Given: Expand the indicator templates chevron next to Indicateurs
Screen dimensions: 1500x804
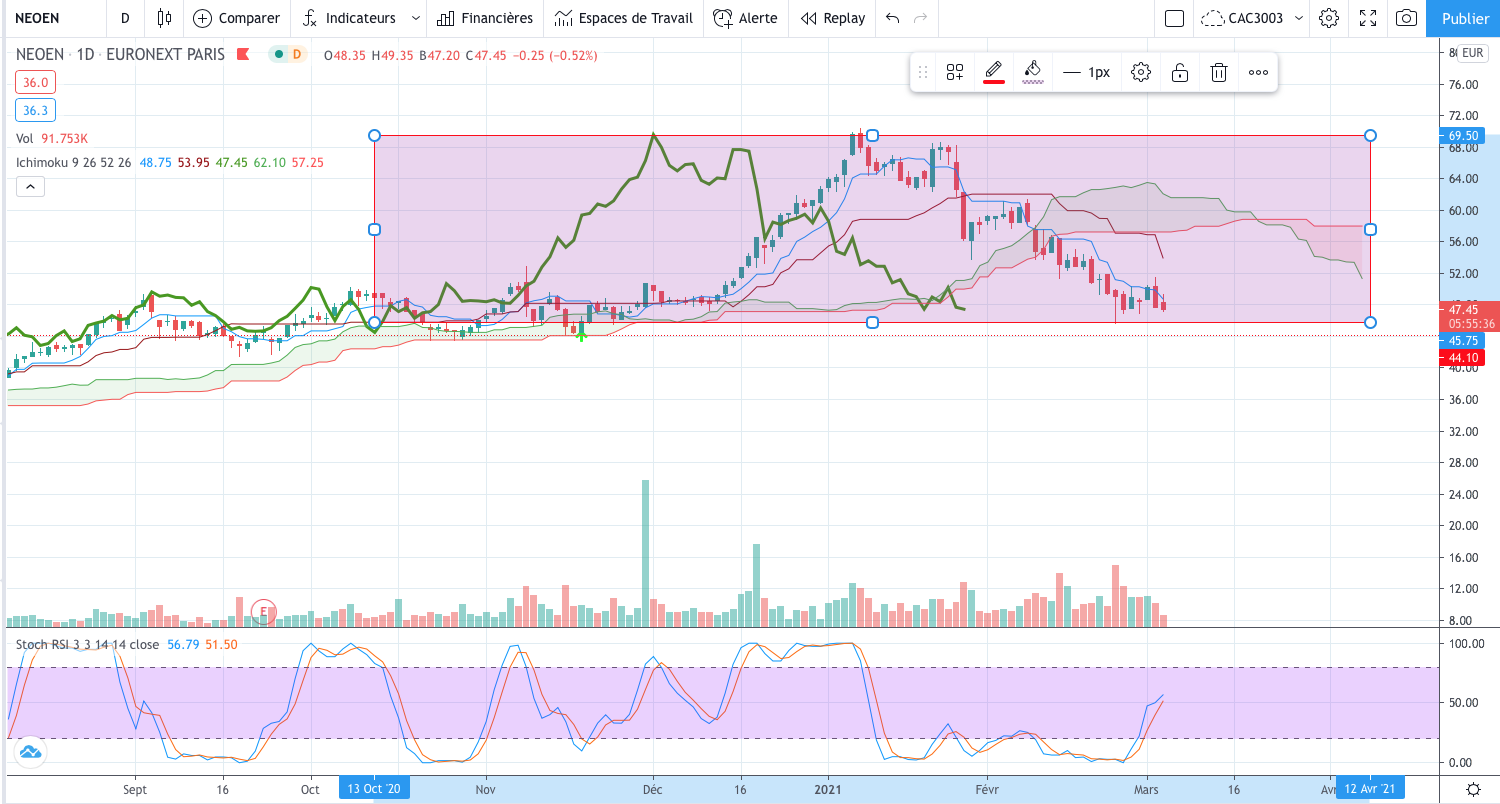Looking at the screenshot, I should coord(415,18).
